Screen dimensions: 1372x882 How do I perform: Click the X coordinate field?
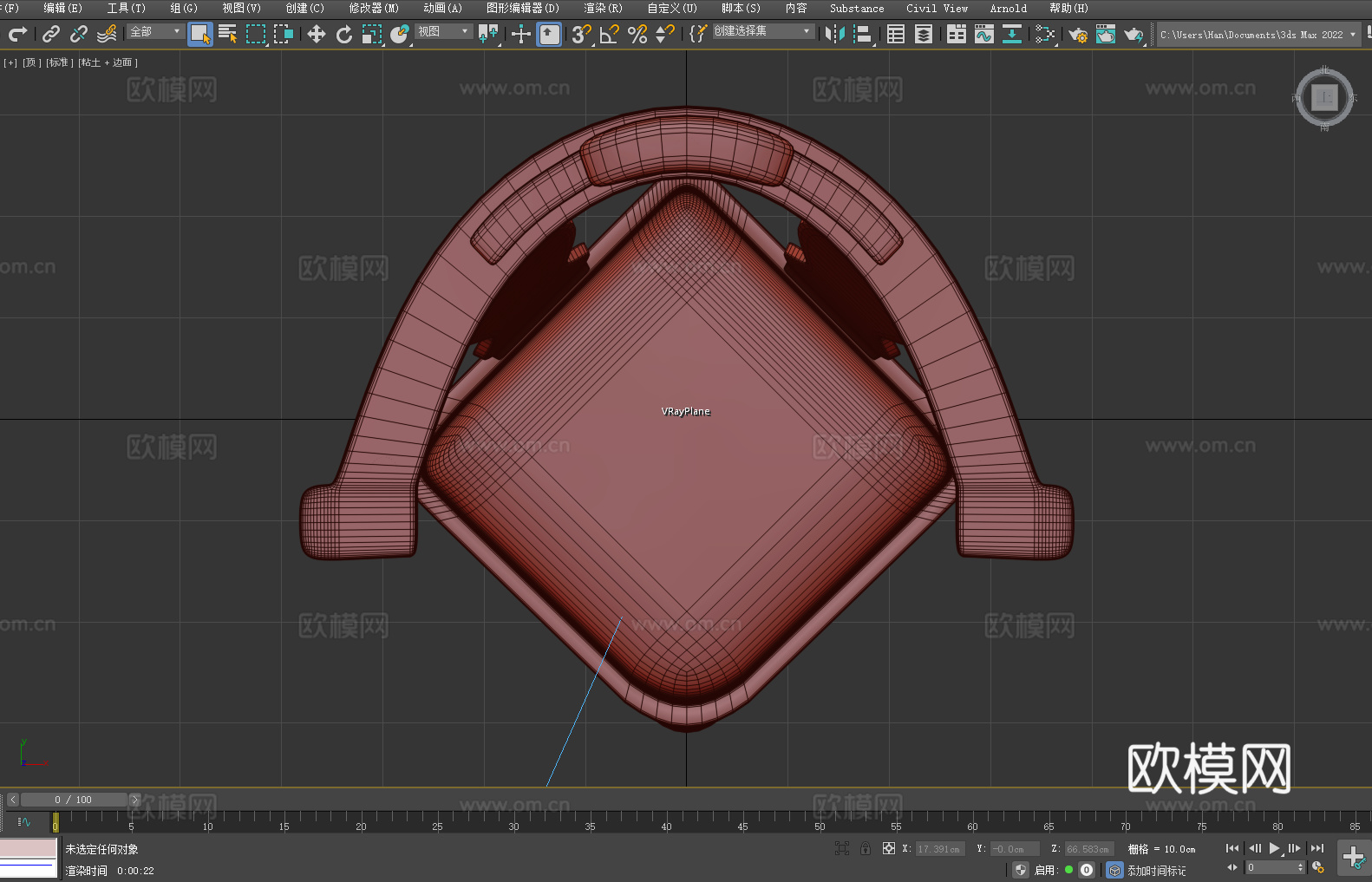pos(939,849)
